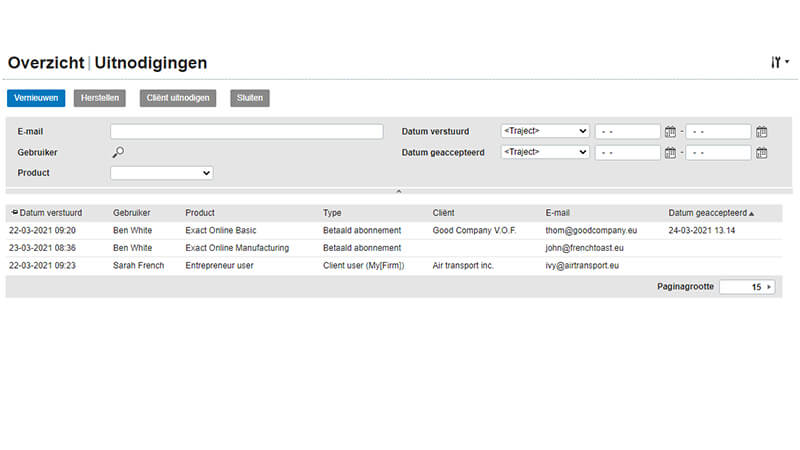Open the Datum geaccepteerd Traject dropdown
The image size is (800, 450).
(545, 152)
